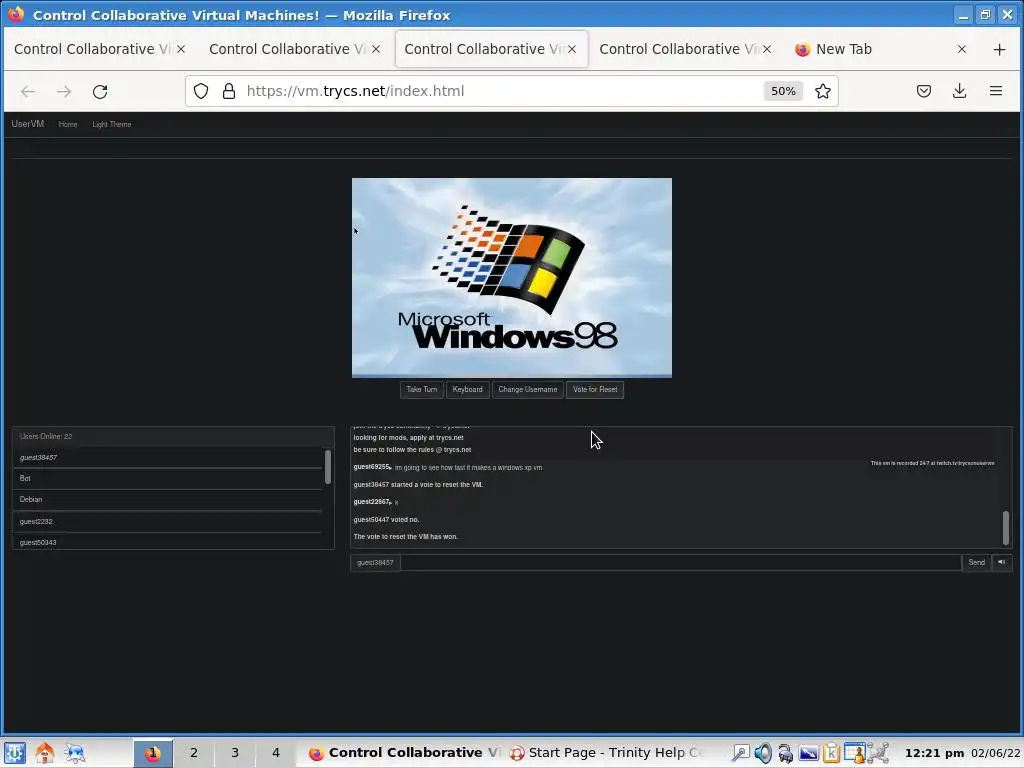Click the user list scrollbar
This screenshot has width=1024, height=768.
tap(328, 467)
